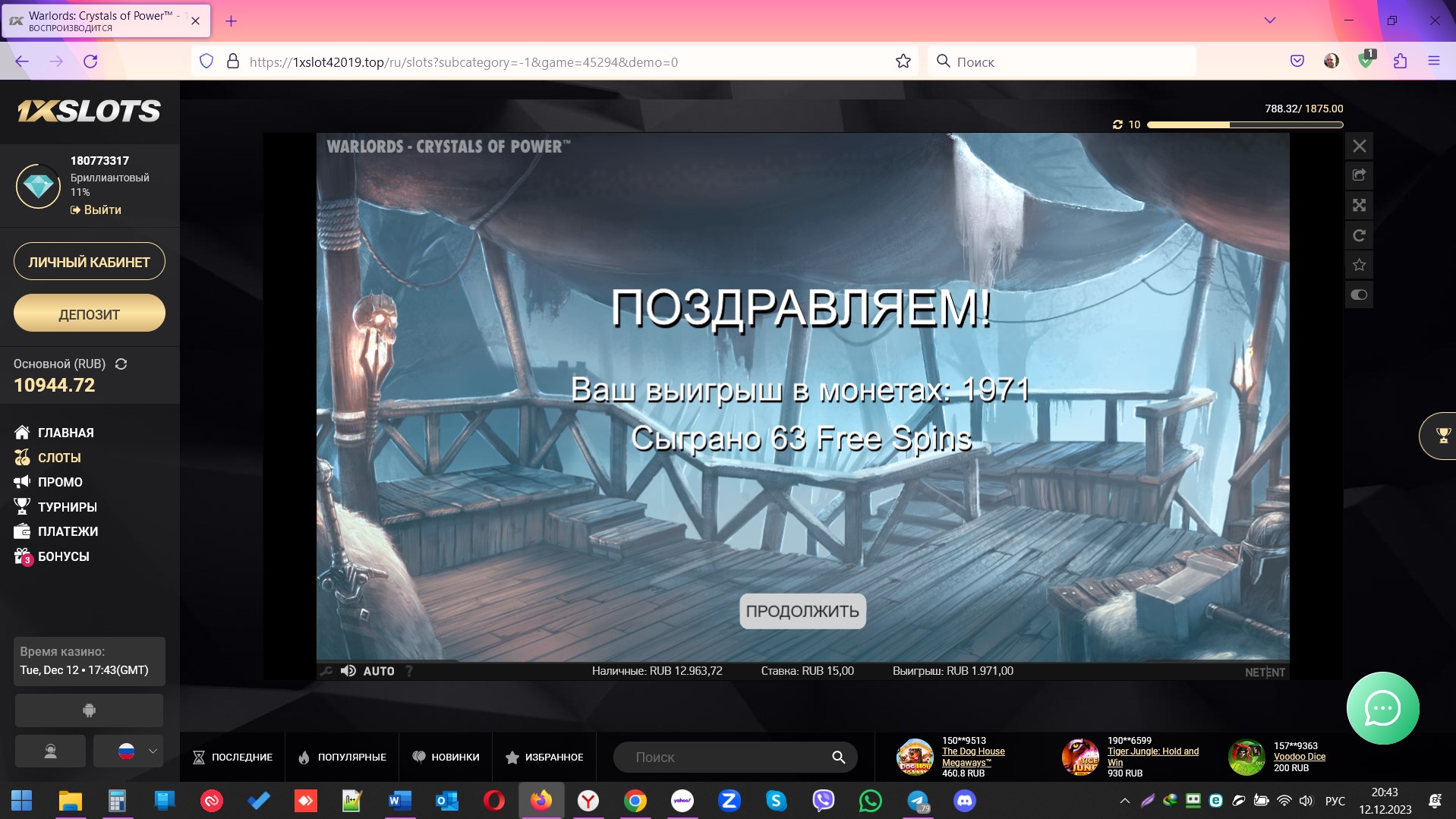Open Discord from the taskbar
Image resolution: width=1456 pixels, height=819 pixels.
[965, 801]
